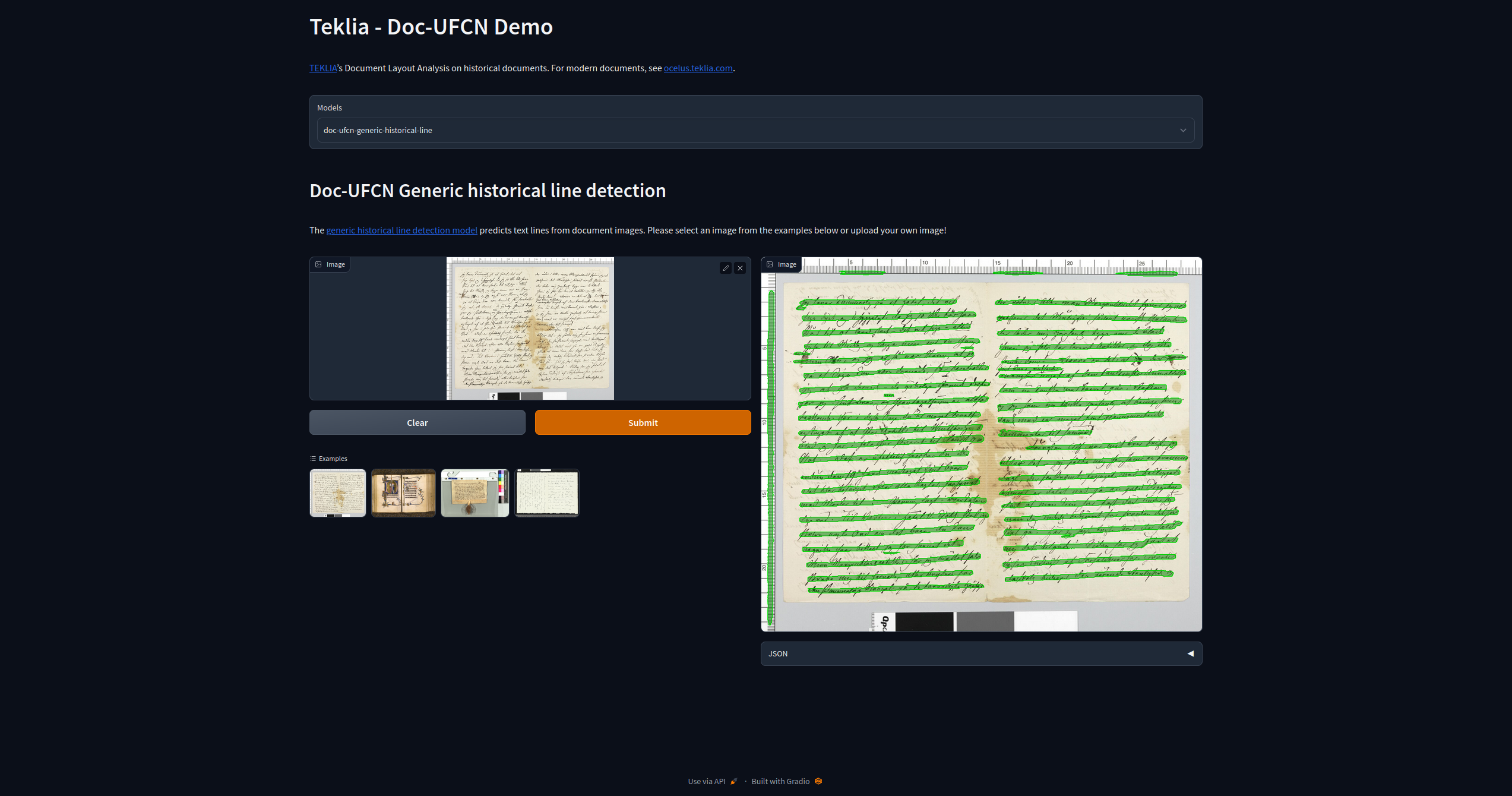
Task: Select the charter with seal example thumbnail
Action: point(475,492)
